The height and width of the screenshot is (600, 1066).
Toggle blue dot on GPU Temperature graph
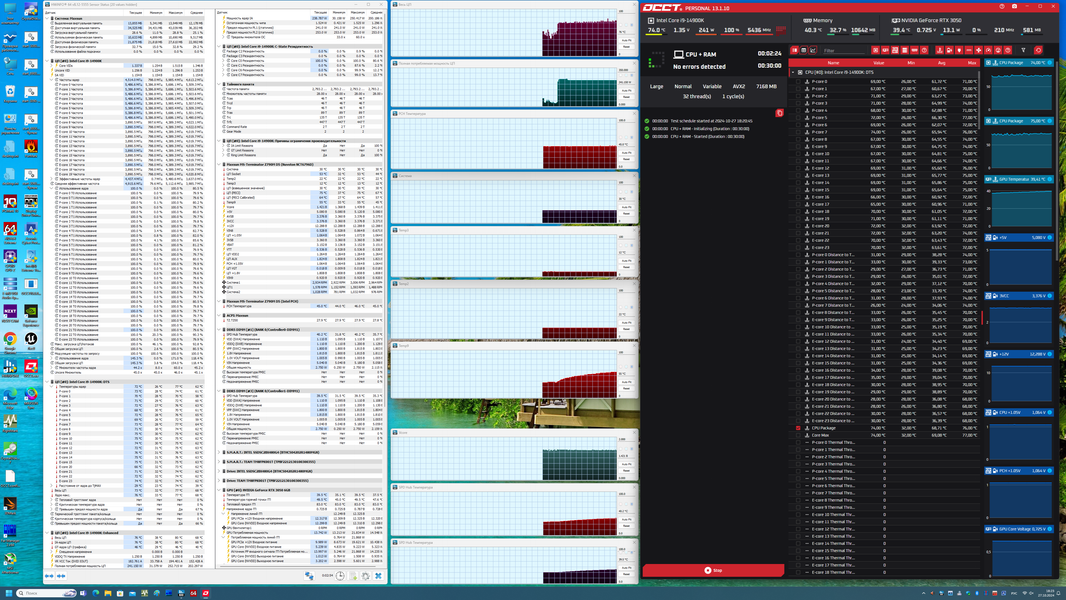click(x=1050, y=179)
